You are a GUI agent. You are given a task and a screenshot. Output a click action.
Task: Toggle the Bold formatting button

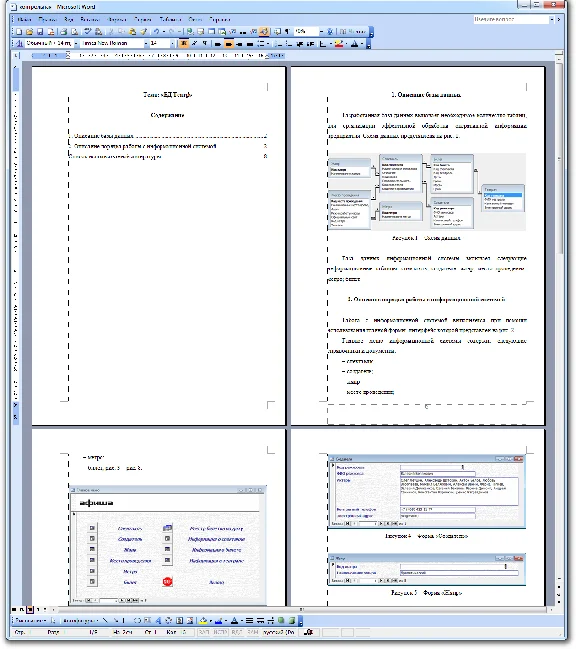click(x=184, y=43)
